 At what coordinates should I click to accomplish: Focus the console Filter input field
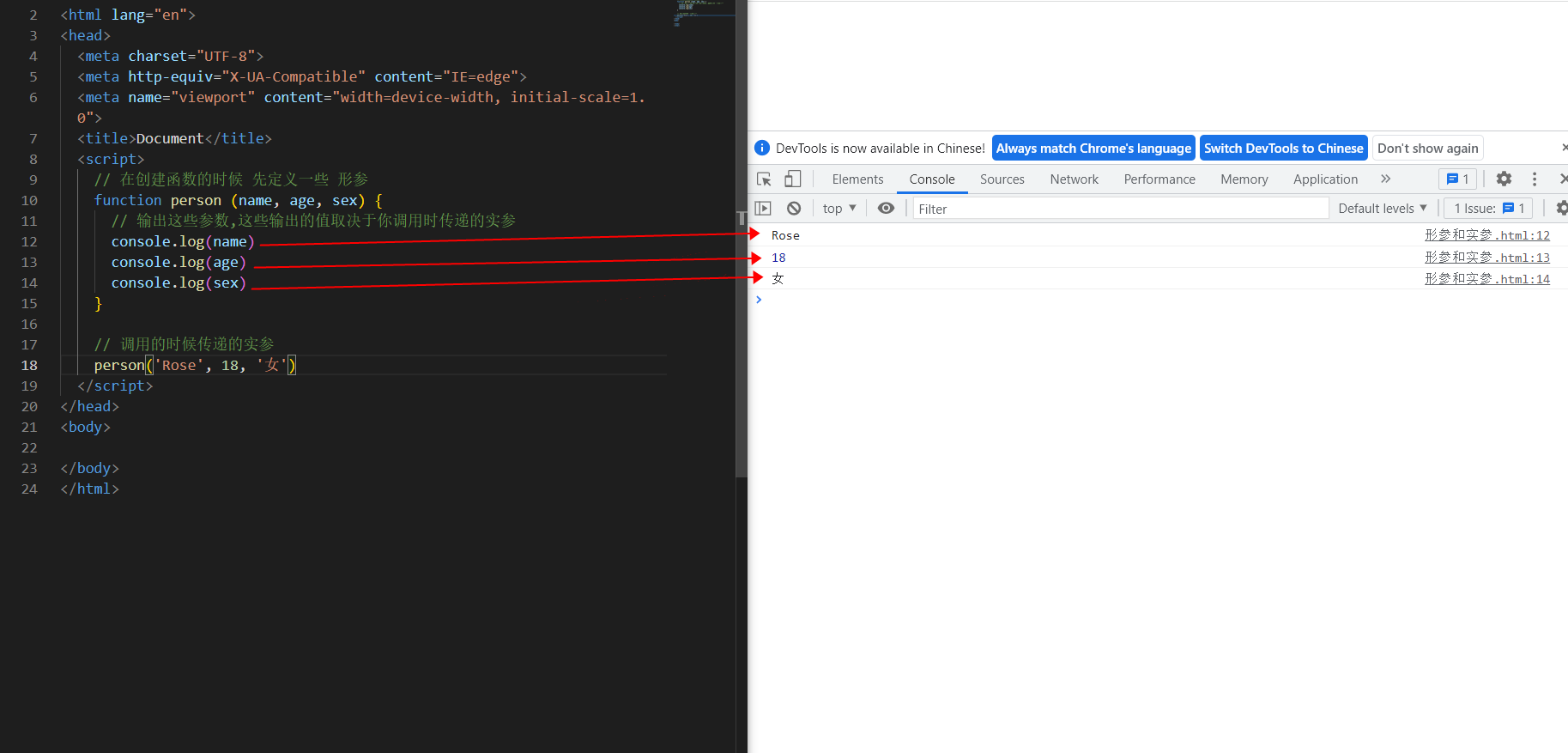[x=1121, y=208]
